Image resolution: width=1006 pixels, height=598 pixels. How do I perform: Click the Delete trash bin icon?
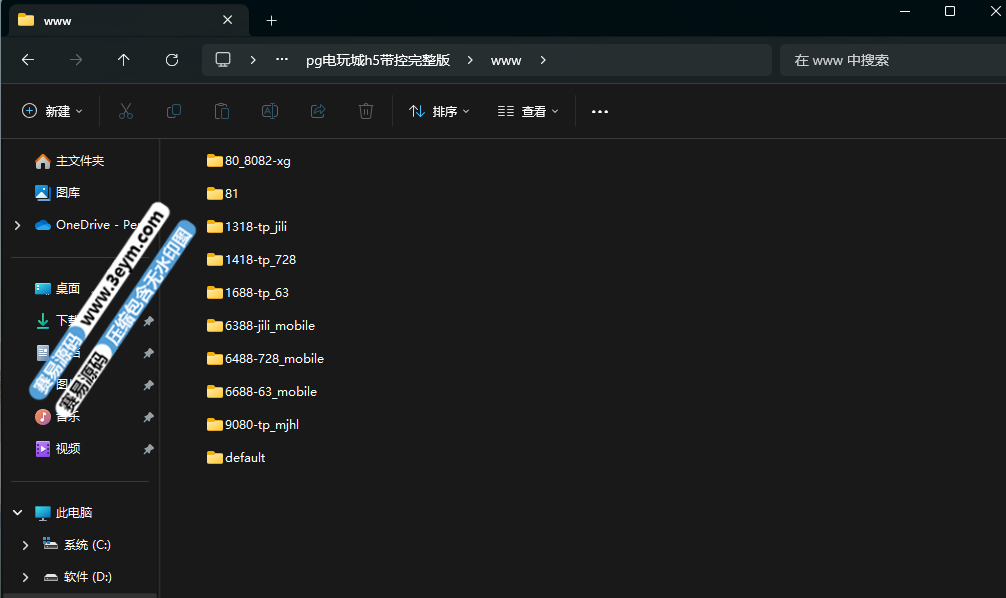[x=366, y=111]
